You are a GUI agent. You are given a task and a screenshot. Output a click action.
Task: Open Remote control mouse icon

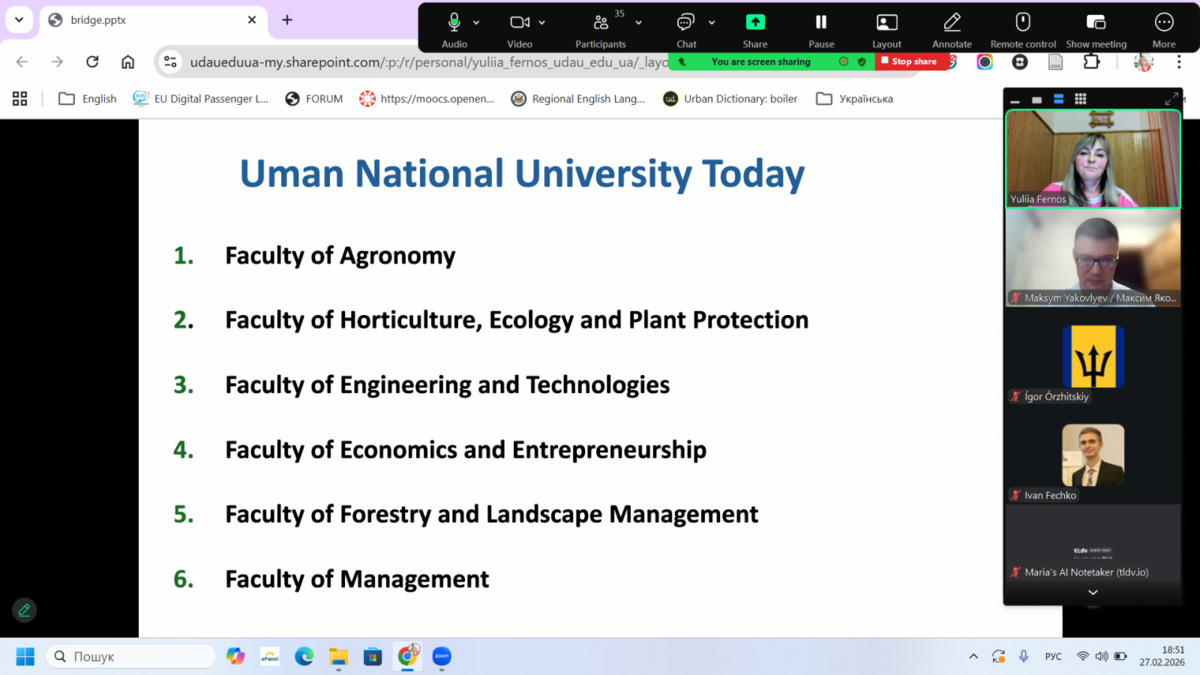coord(1022,22)
